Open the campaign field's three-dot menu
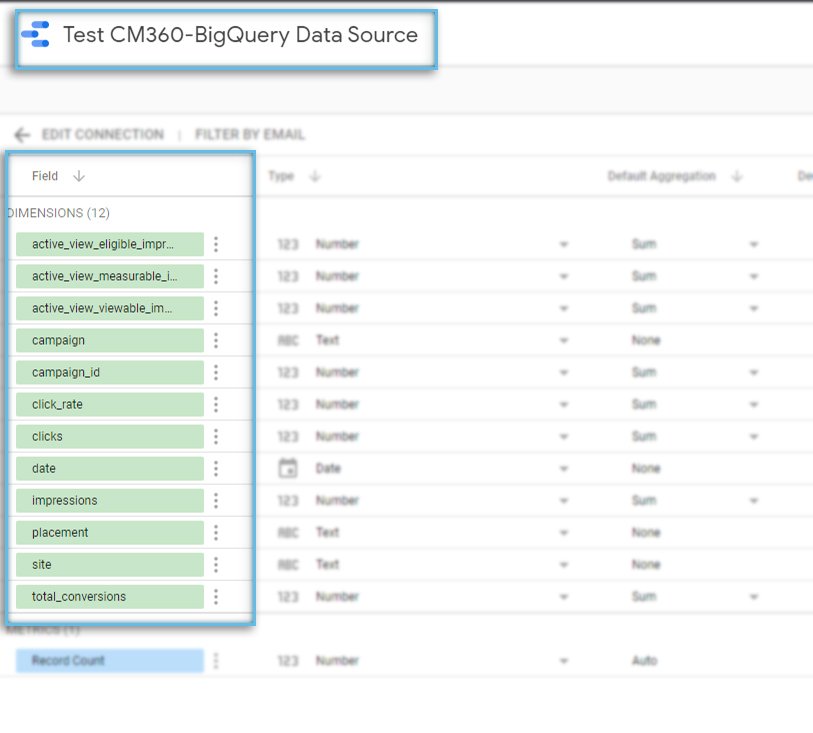The width and height of the screenshot is (813, 733). pos(216,341)
